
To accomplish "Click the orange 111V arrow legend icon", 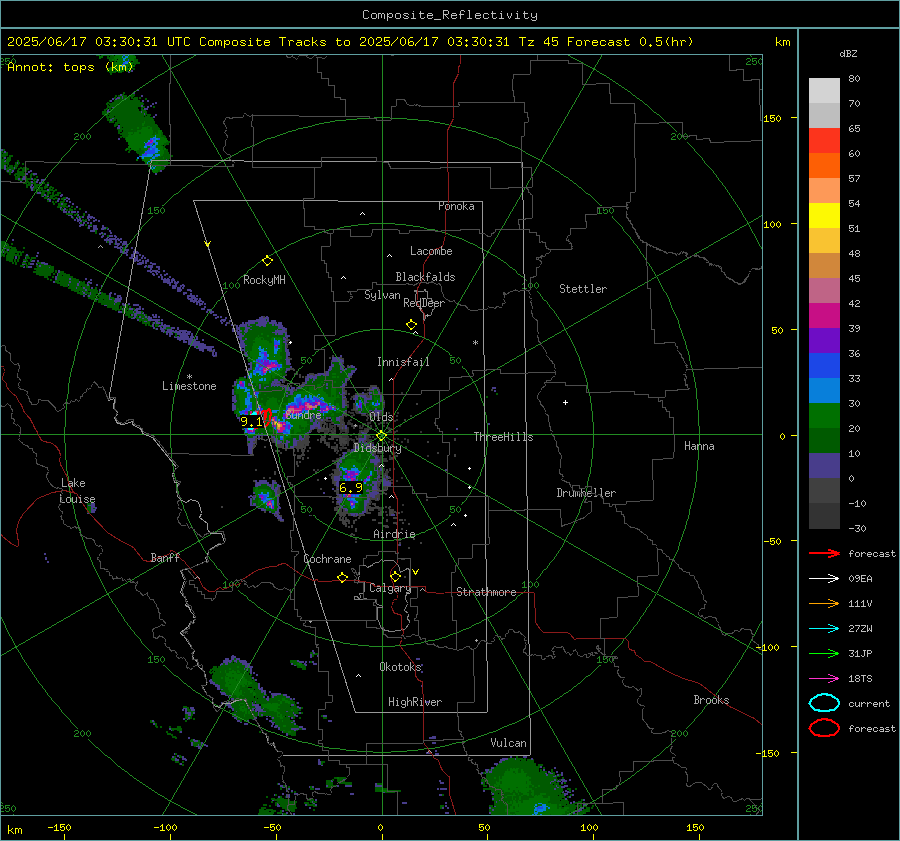I will coord(824,603).
